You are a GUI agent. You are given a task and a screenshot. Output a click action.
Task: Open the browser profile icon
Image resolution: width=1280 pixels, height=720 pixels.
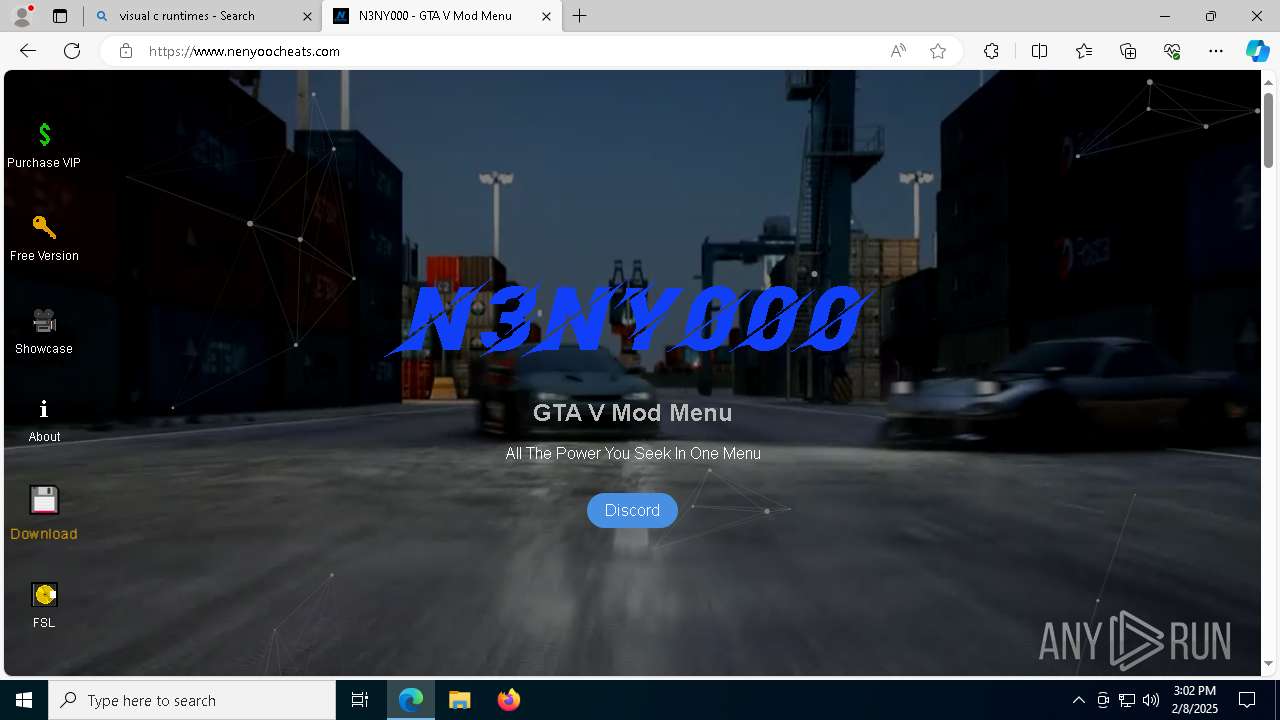click(x=22, y=16)
